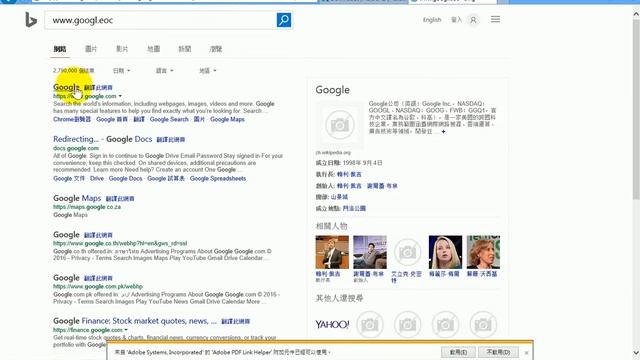The width and height of the screenshot is (640, 360).
Task: Open the user account avatar icon
Action: 473,20
